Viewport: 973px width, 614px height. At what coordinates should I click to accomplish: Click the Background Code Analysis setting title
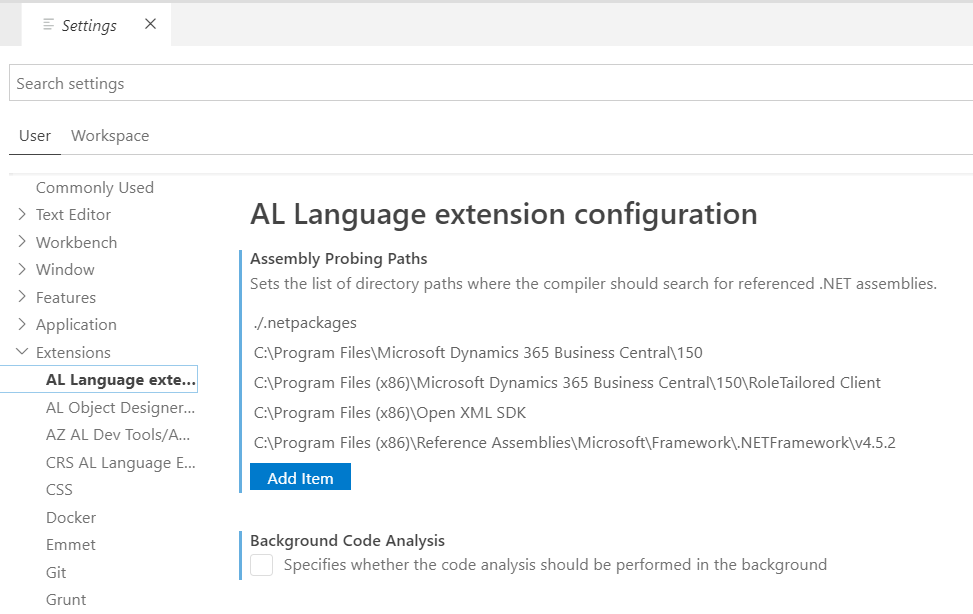[348, 541]
